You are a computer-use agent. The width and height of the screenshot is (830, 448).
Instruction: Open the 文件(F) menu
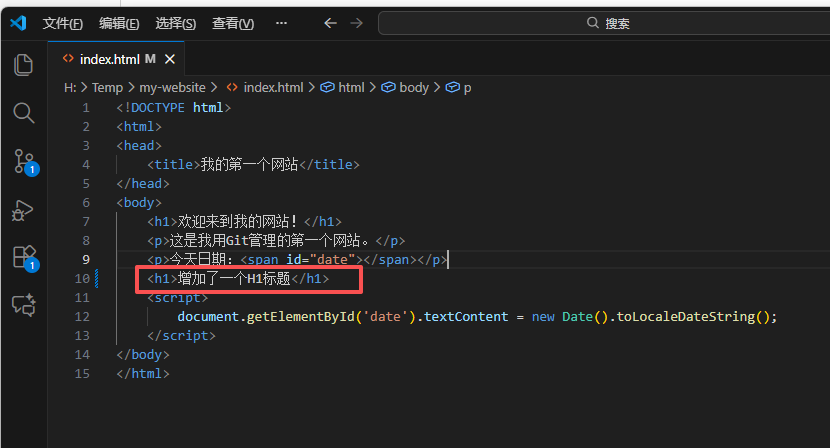tap(62, 23)
